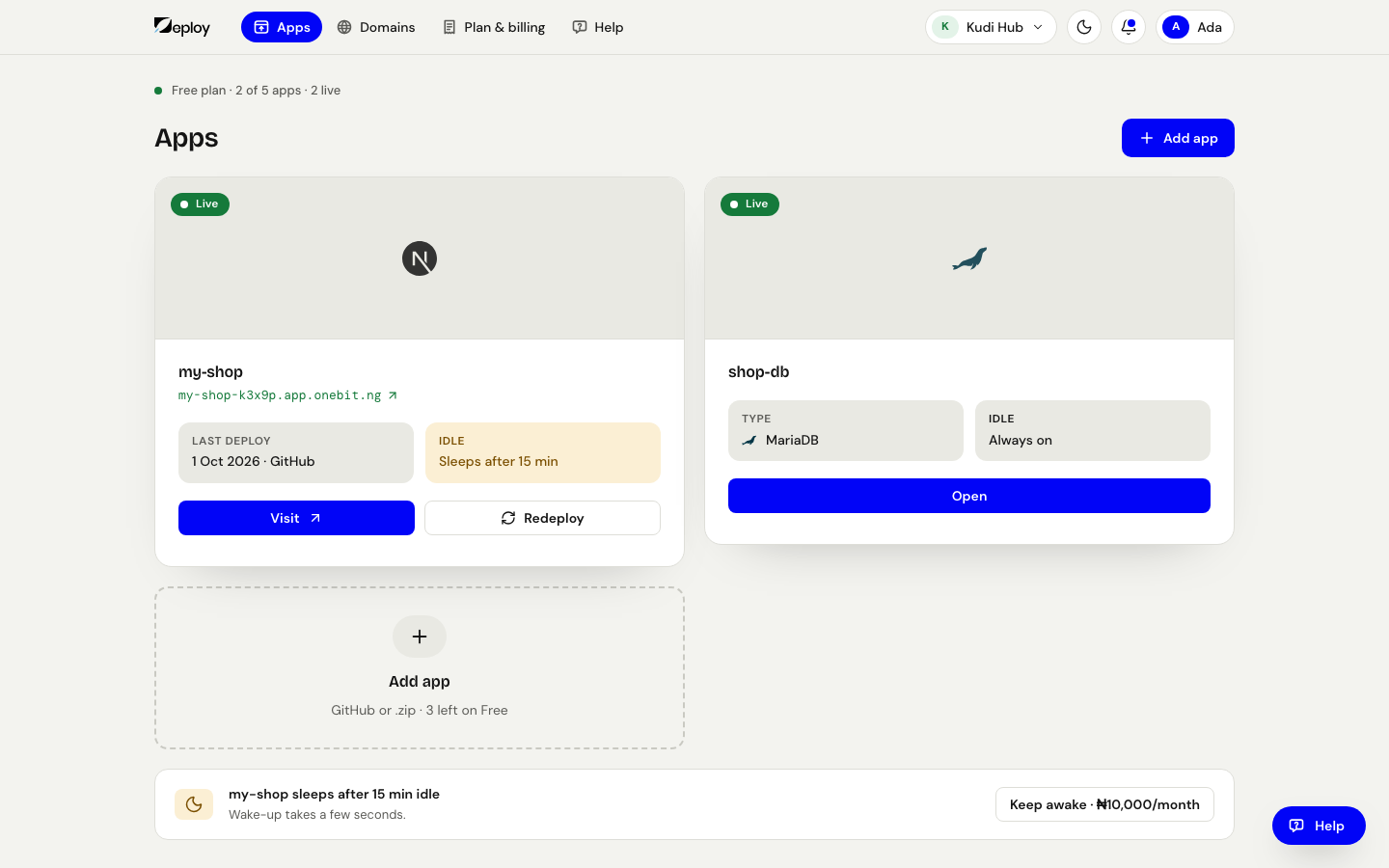This screenshot has height=868, width=1389.
Task: Open the floating Help chat button
Action: coord(1319,826)
